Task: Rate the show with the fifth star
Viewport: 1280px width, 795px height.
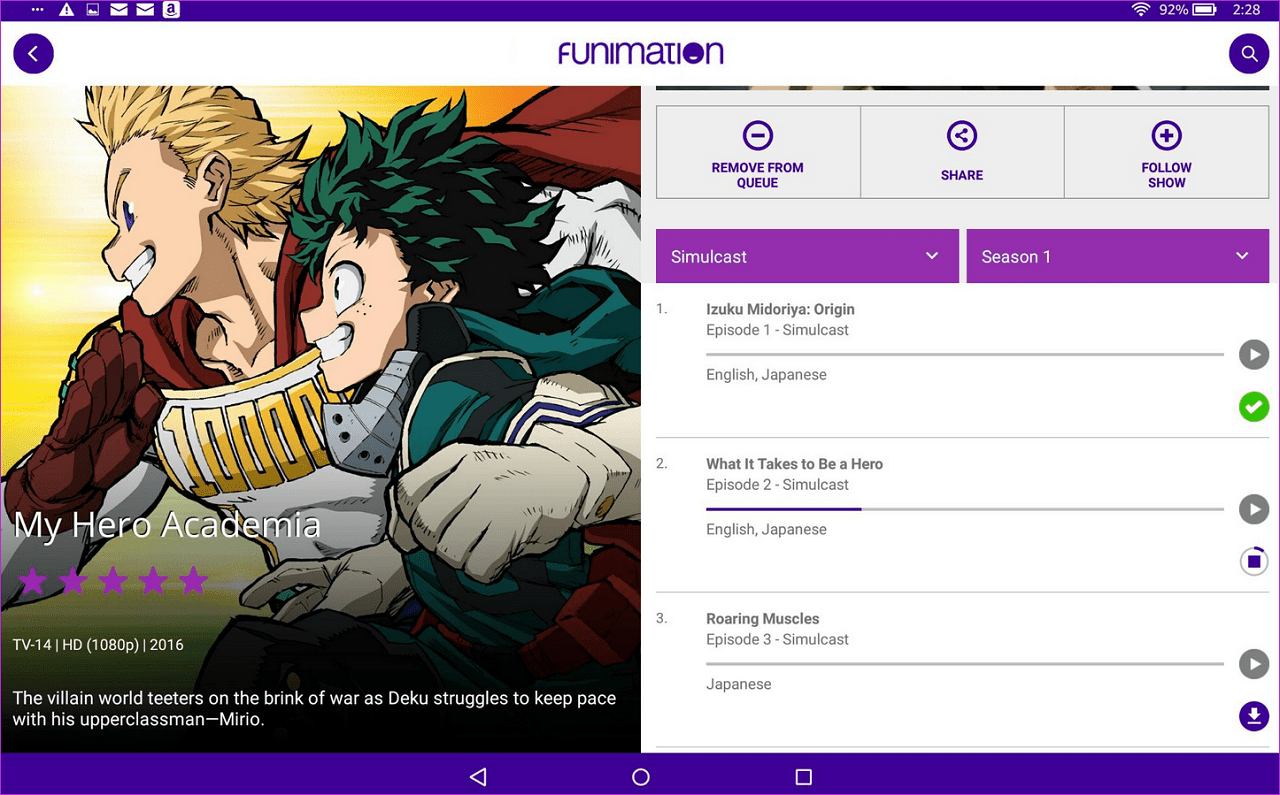Action: 192,580
